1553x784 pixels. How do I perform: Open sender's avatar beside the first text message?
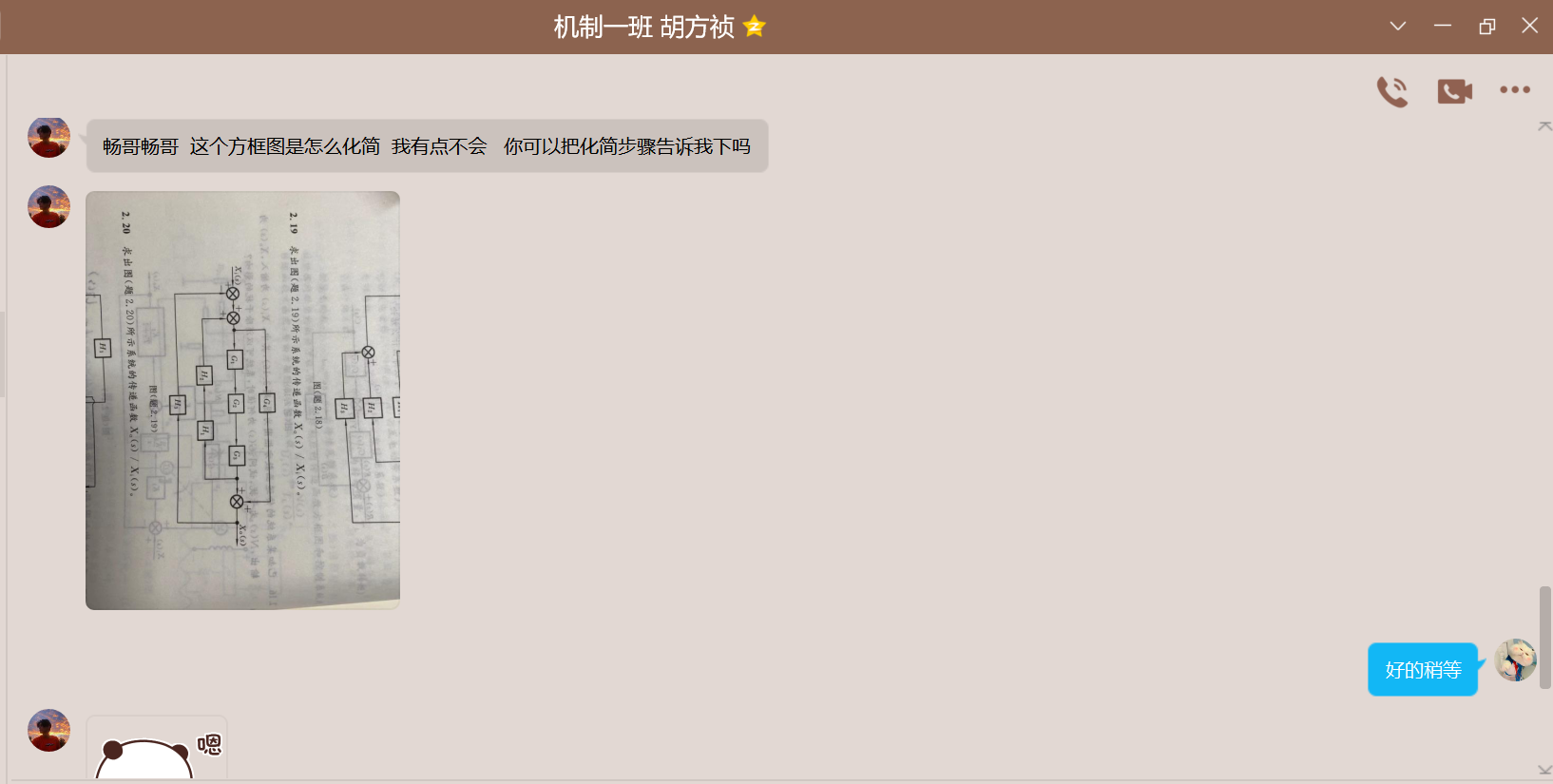tap(48, 137)
